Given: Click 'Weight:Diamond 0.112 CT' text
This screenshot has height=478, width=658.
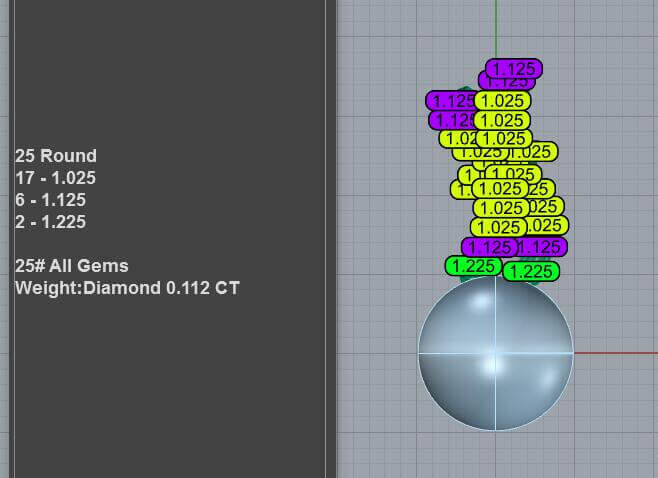Looking at the screenshot, I should point(127,288).
